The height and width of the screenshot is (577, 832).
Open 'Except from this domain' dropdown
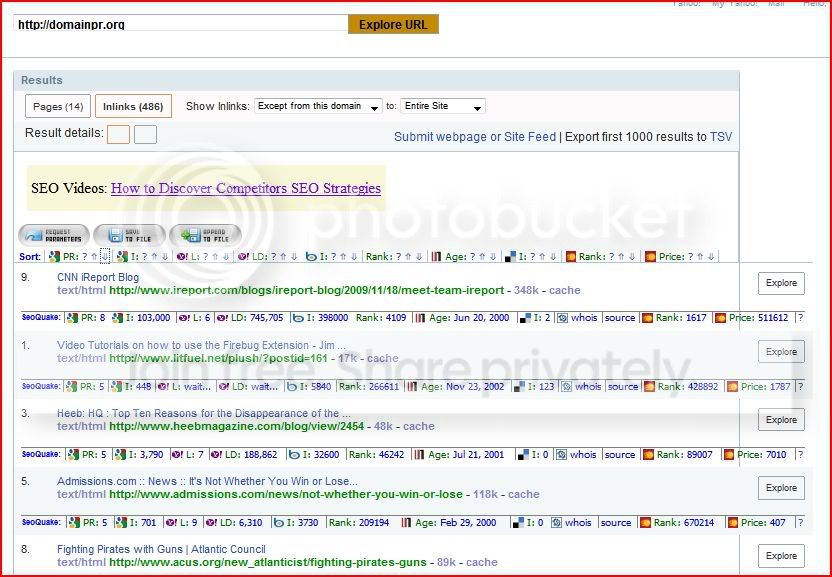click(x=318, y=106)
